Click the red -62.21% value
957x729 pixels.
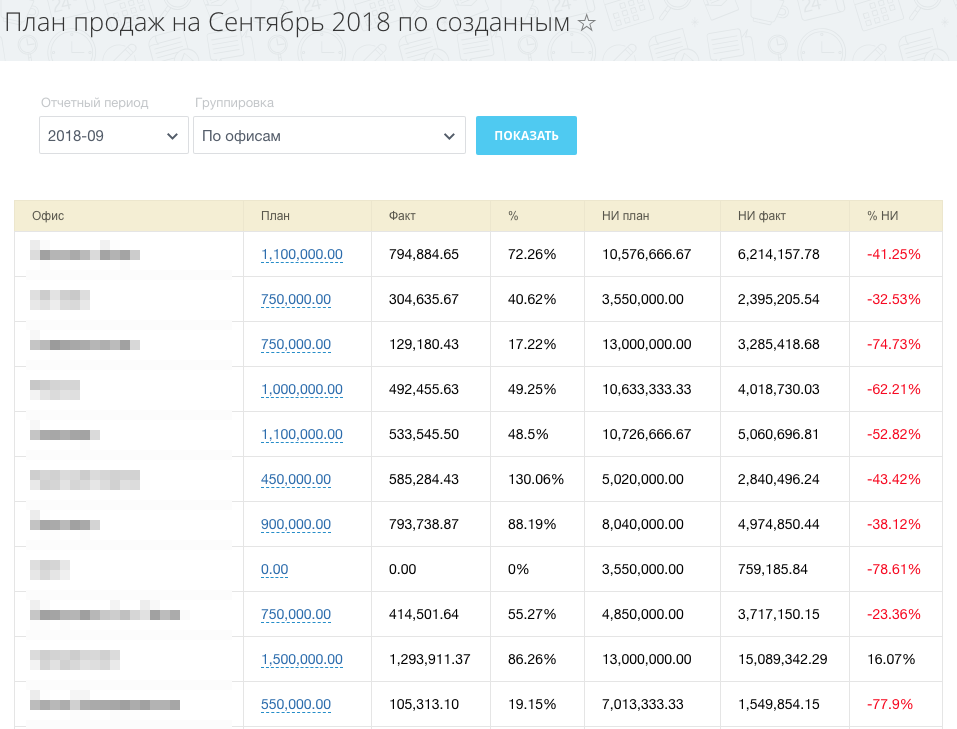tap(894, 390)
